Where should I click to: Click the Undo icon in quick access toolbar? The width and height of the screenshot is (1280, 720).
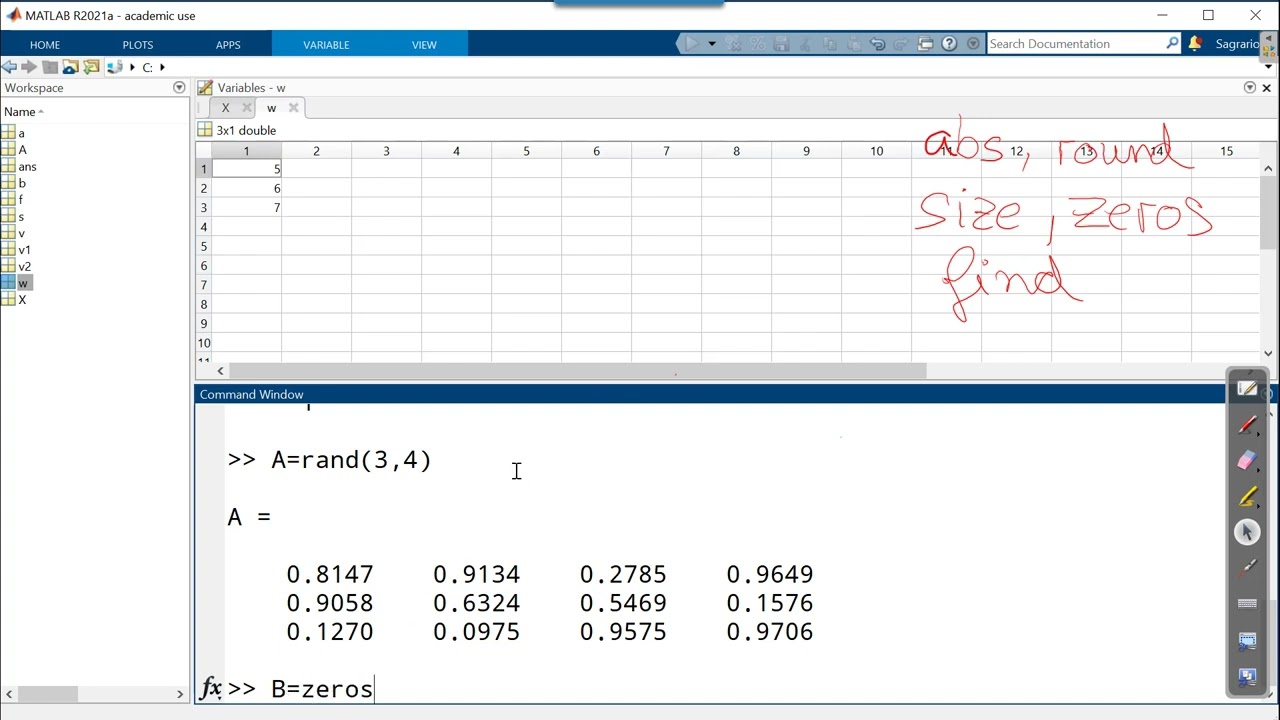(x=877, y=44)
